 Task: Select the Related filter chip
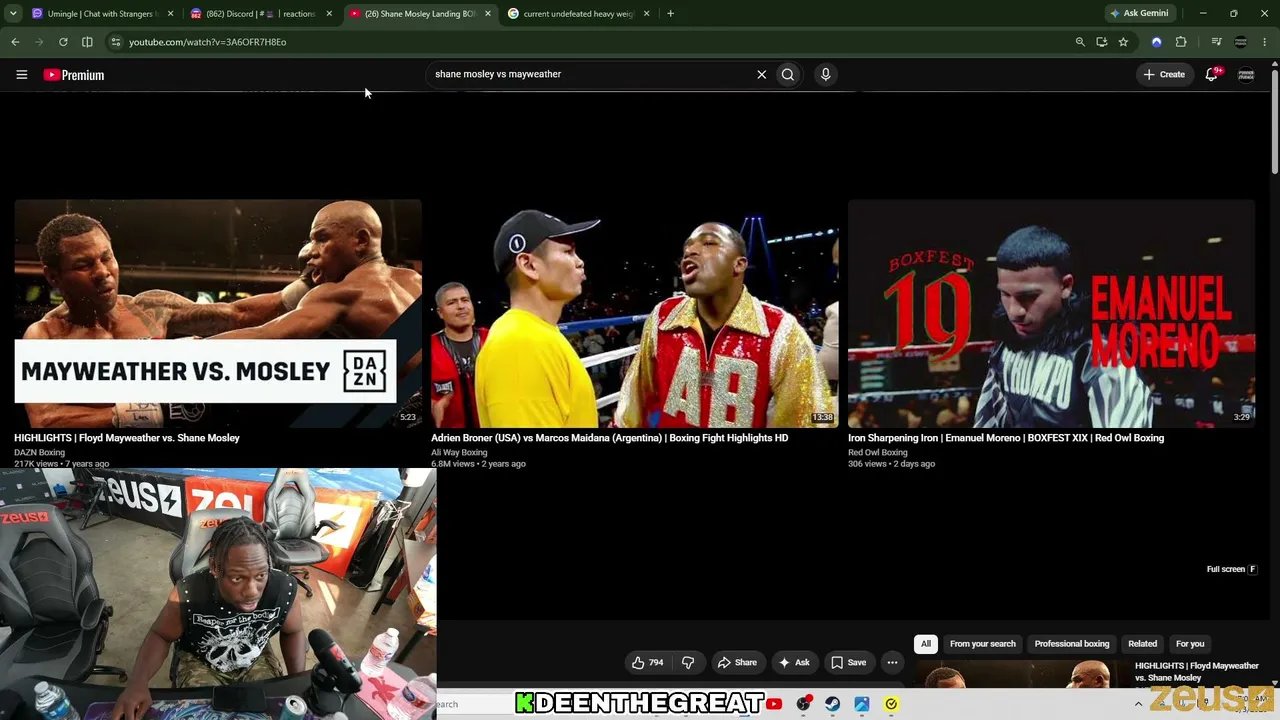(1142, 644)
